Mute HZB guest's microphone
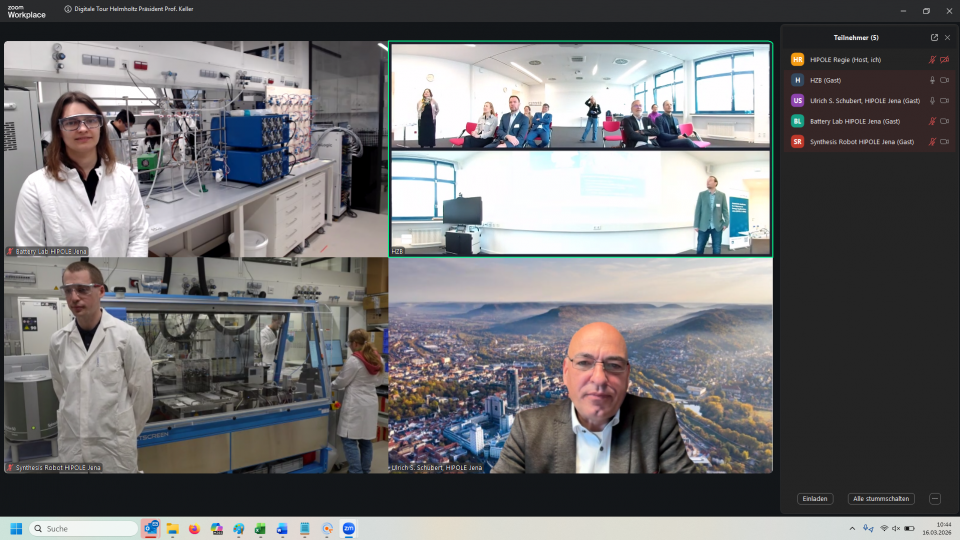This screenshot has height=540, width=960. (x=932, y=80)
